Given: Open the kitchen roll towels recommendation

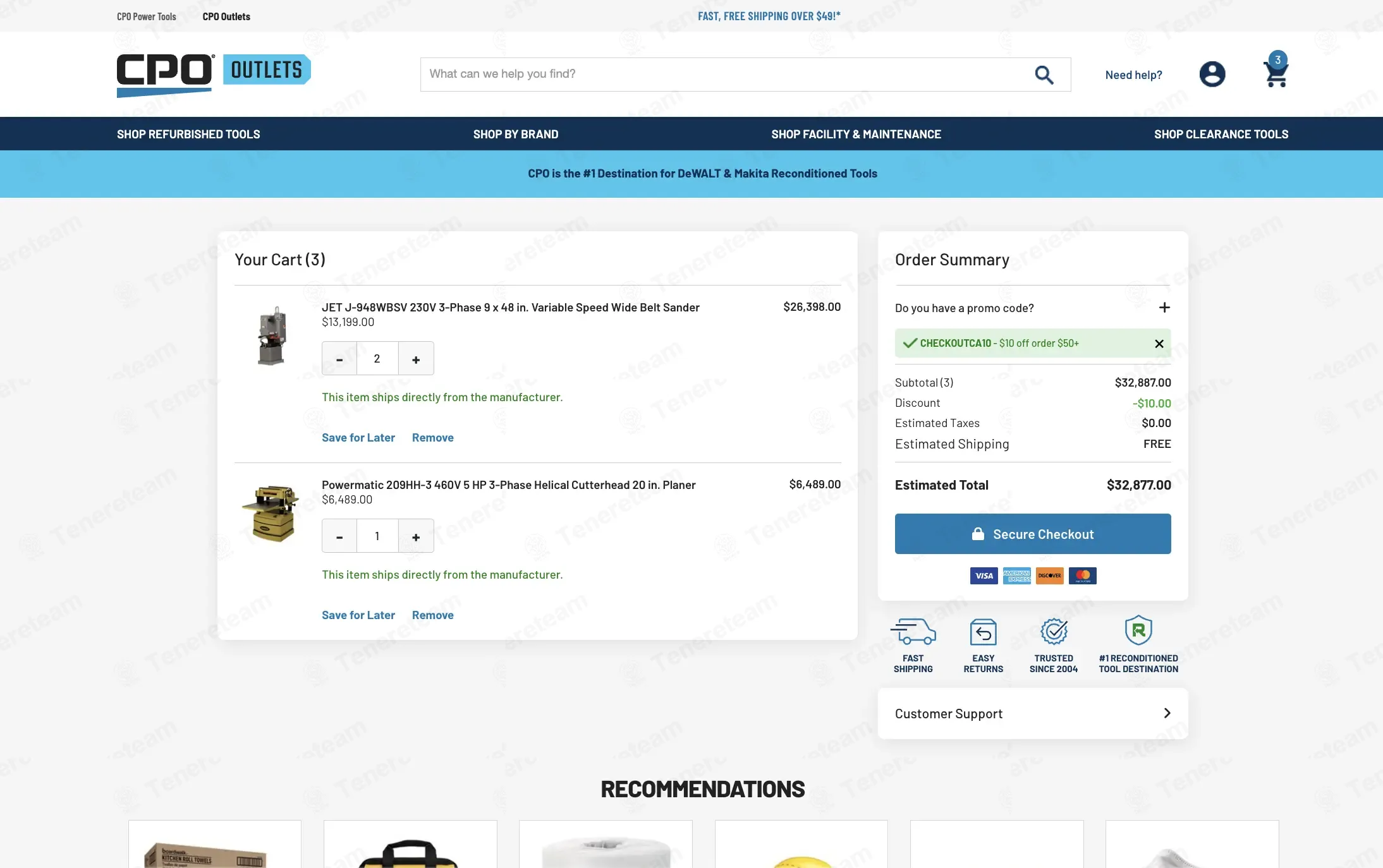Looking at the screenshot, I should pos(215,845).
